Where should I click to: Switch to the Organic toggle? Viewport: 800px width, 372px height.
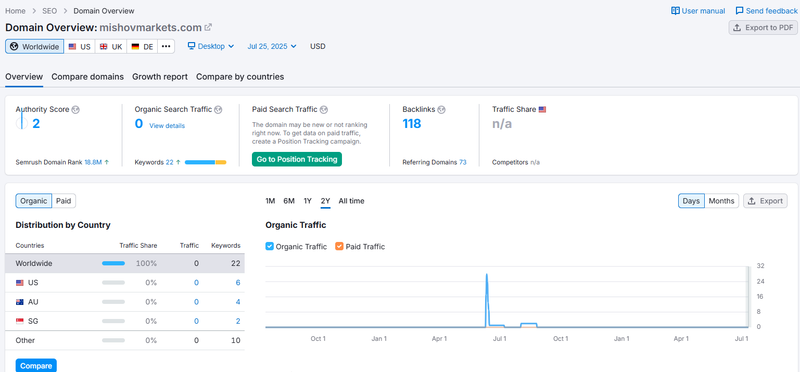(34, 201)
